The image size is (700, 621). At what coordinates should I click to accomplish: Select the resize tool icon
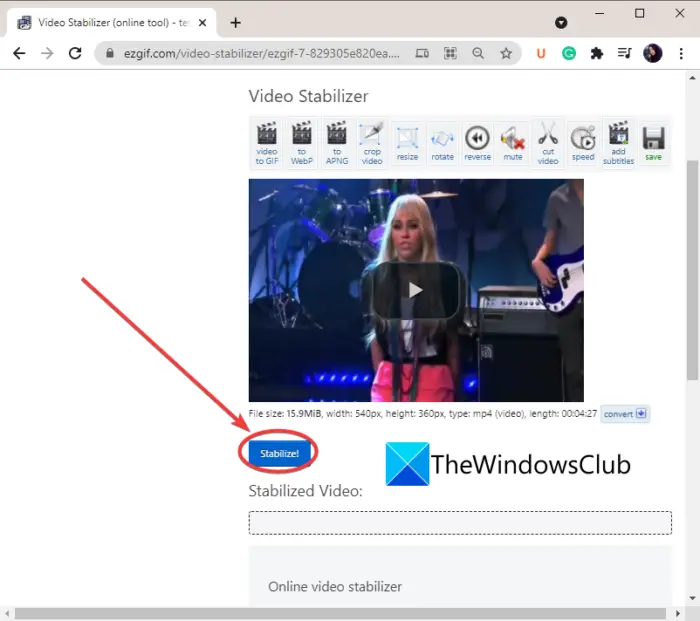(x=407, y=143)
